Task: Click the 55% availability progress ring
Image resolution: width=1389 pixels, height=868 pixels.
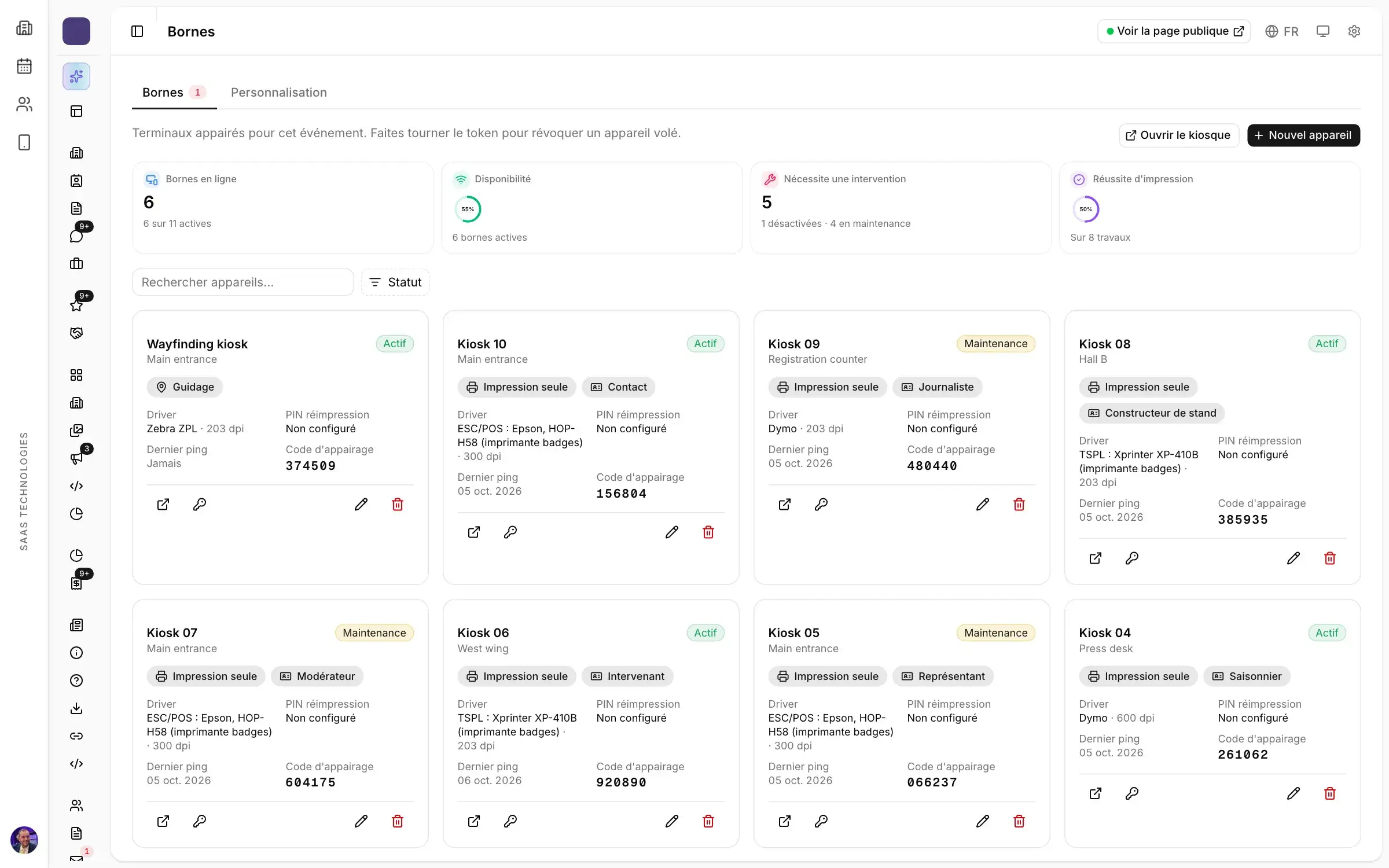Action: click(468, 209)
